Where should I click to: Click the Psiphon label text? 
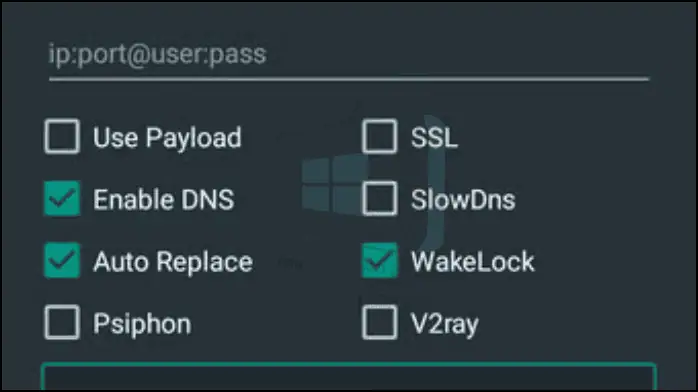point(142,324)
